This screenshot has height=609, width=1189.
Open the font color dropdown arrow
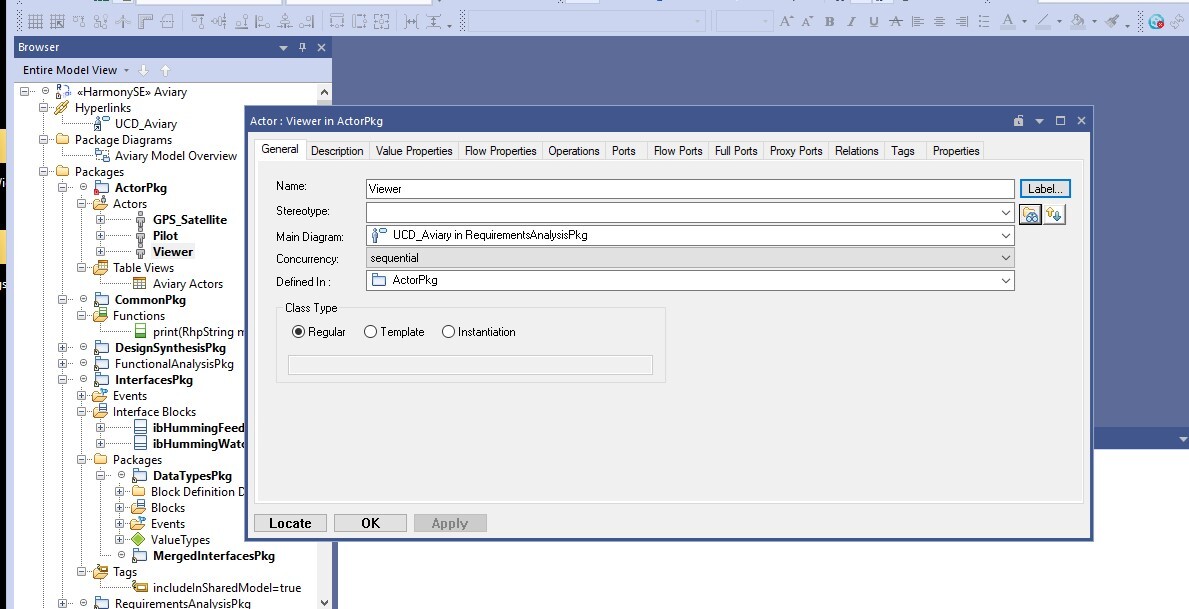(x=1024, y=22)
